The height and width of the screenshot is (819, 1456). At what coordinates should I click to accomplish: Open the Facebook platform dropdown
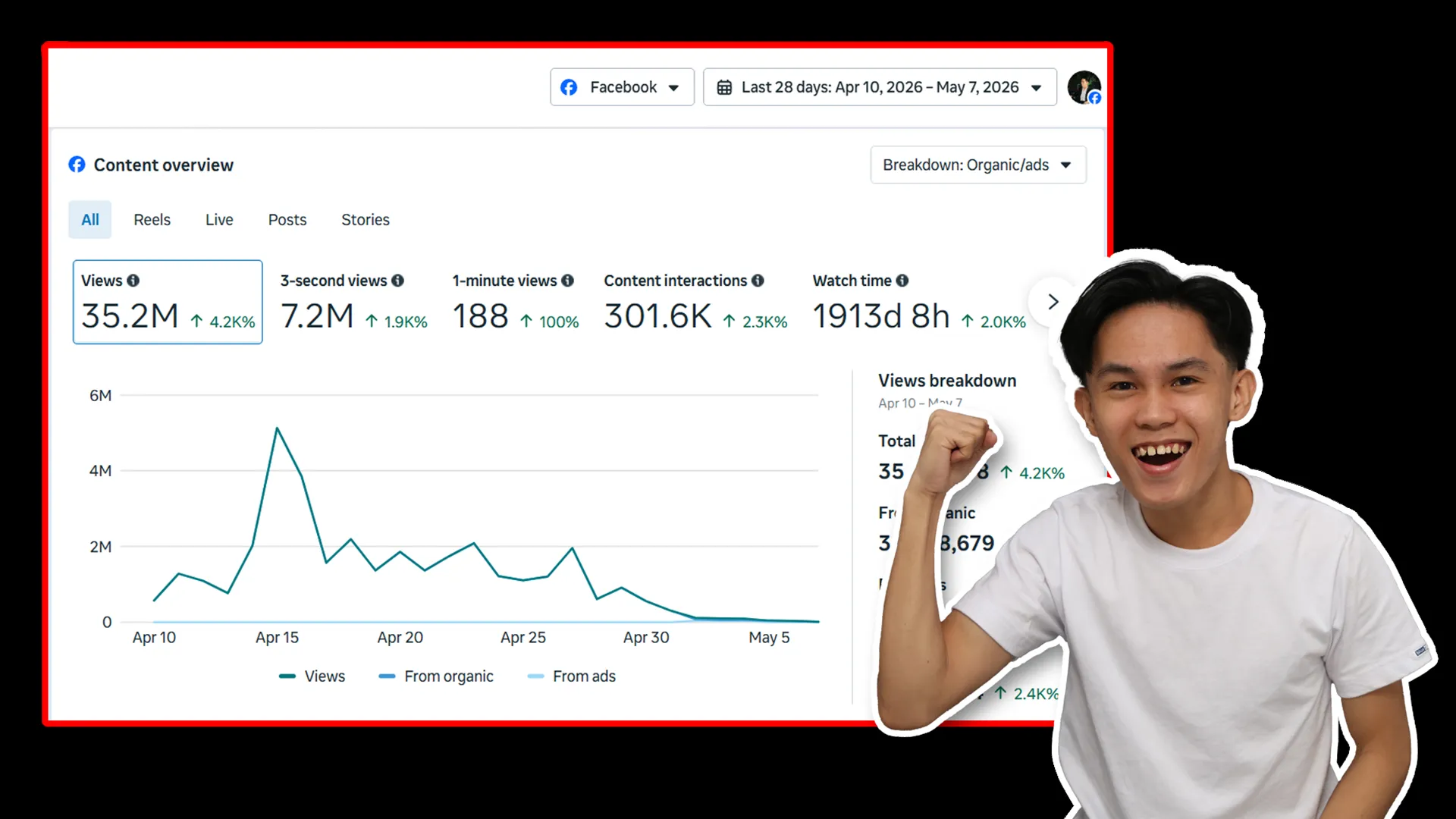(x=622, y=87)
